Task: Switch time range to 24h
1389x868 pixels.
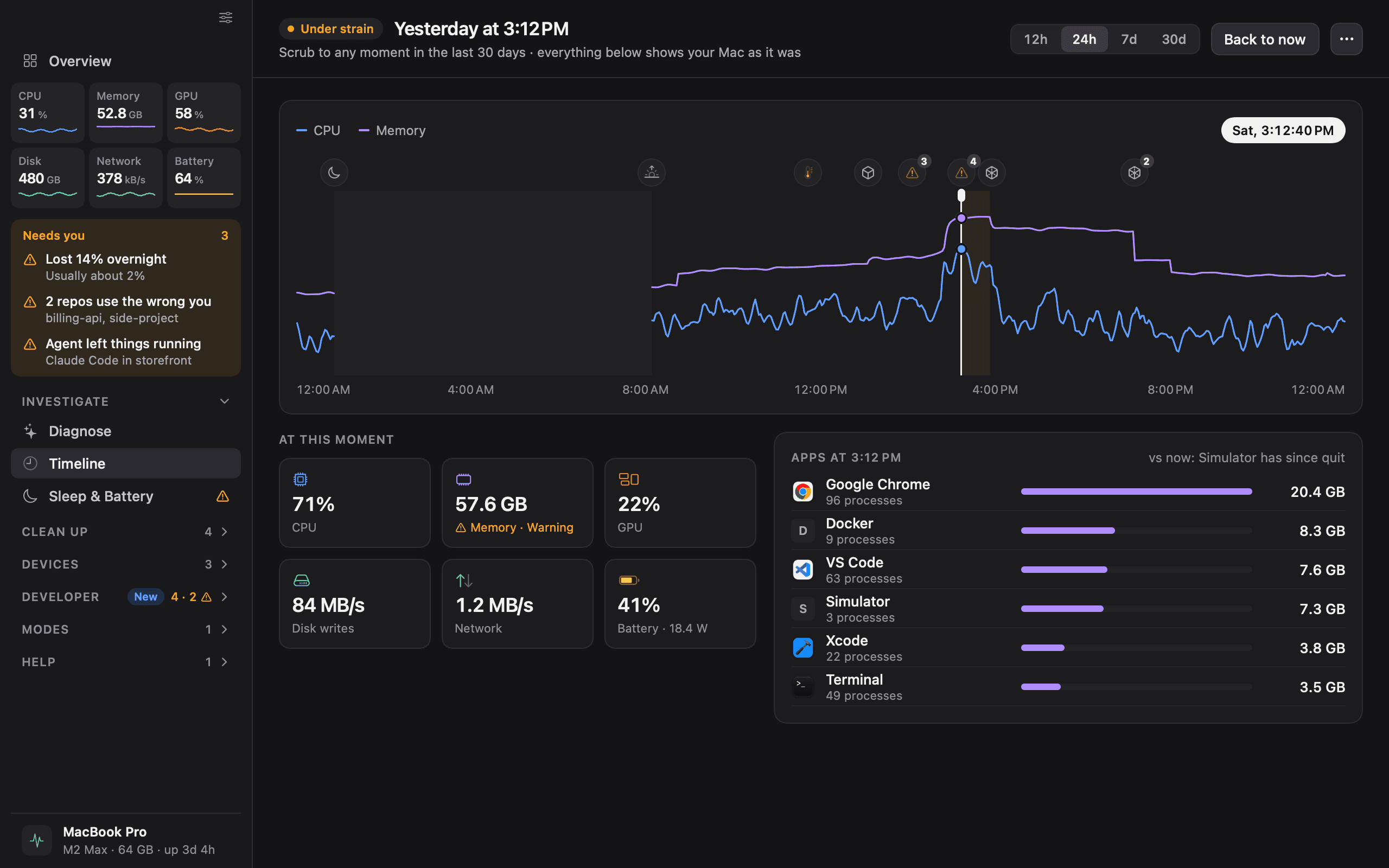Action: pos(1084,39)
